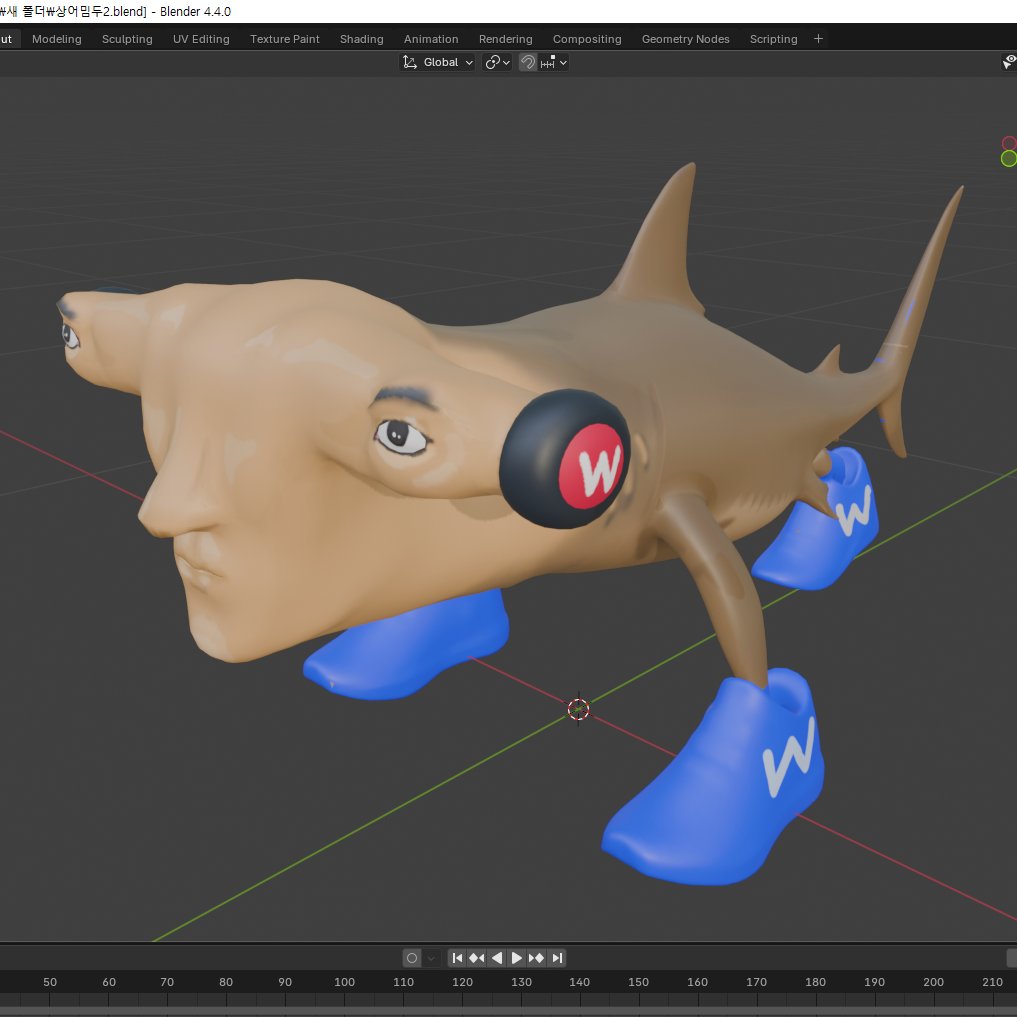Screen dimensions: 1017x1017
Task: Jump to the previous keyframe
Action: point(477,958)
